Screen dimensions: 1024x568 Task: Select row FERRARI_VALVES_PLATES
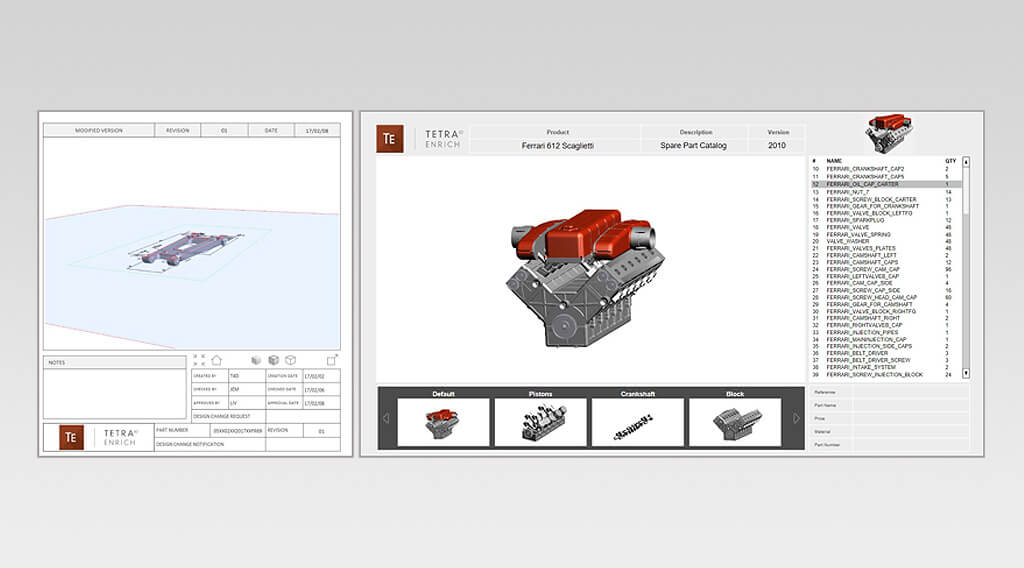[886, 249]
